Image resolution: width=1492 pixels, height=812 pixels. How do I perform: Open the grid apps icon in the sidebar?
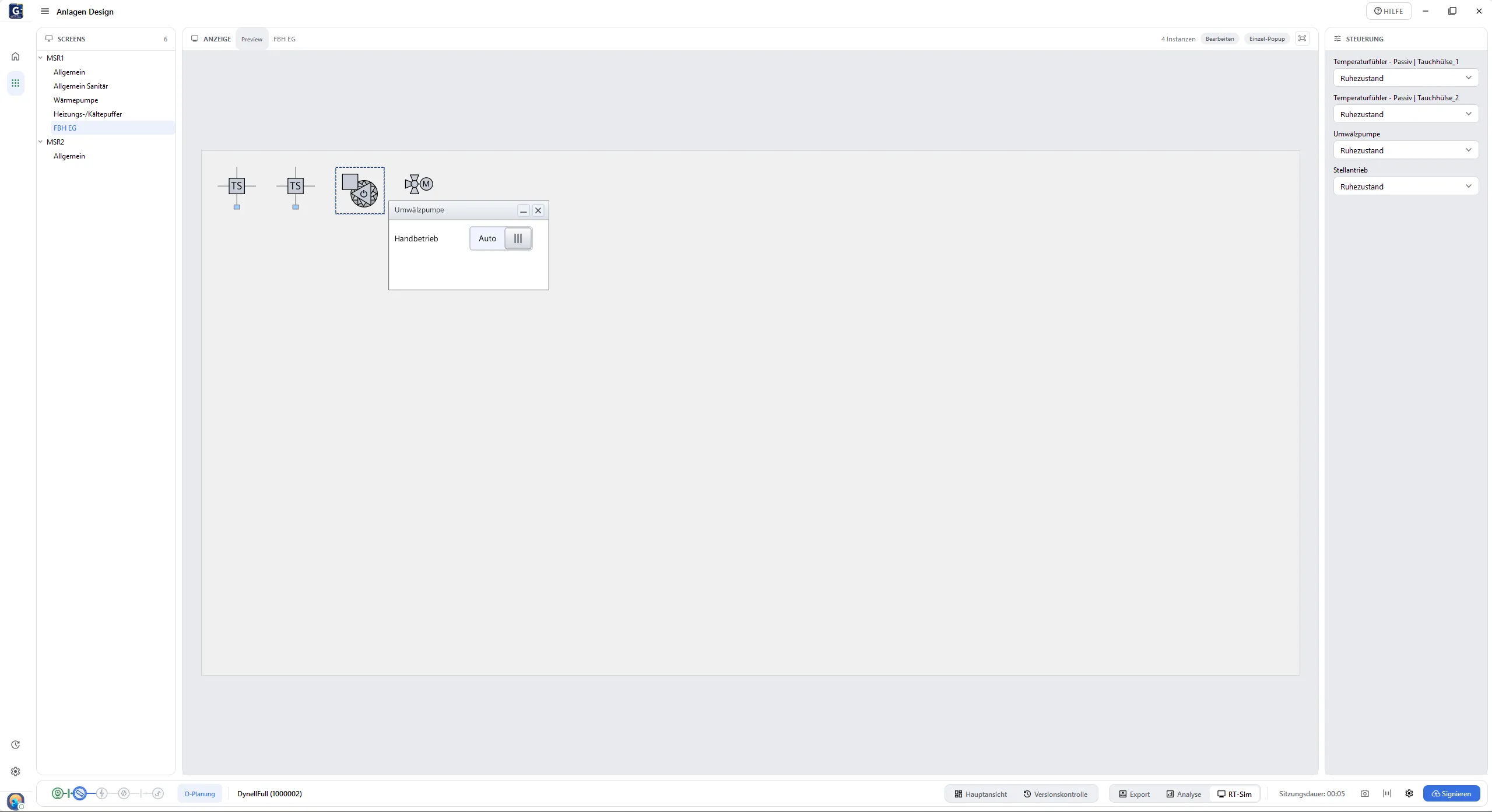coord(16,83)
